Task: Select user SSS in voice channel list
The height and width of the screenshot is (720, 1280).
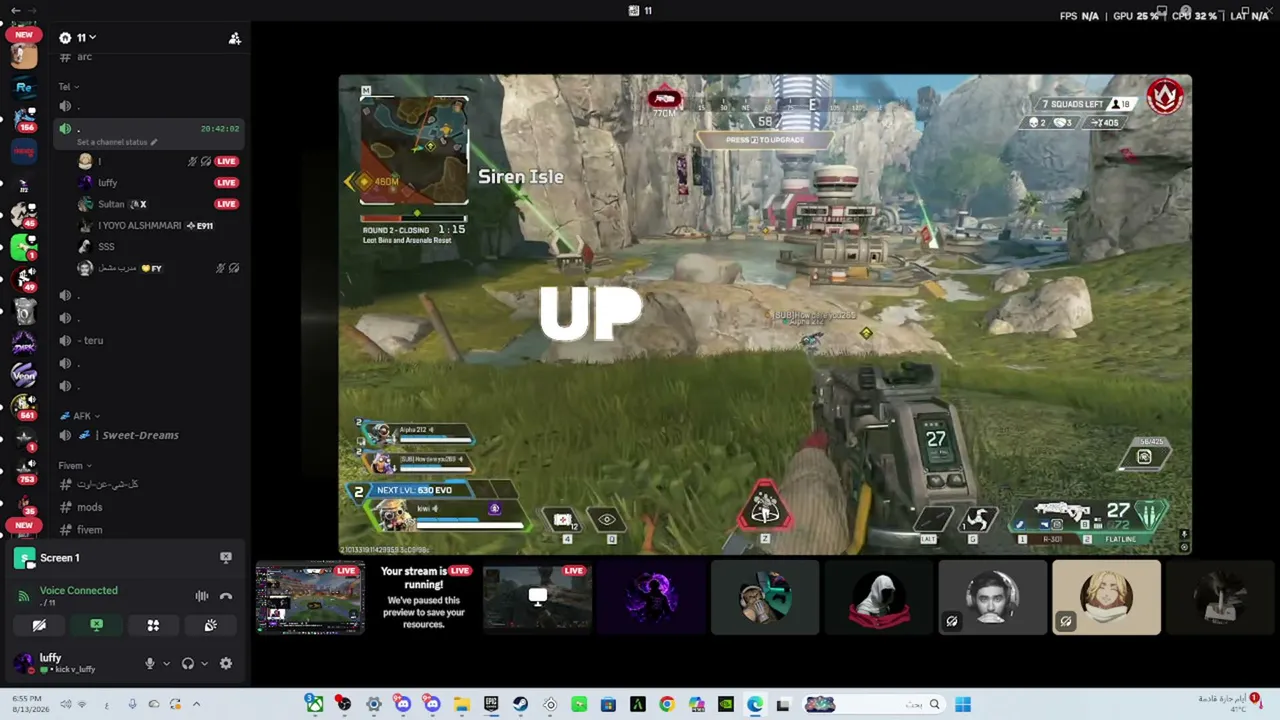Action: pyautogui.click(x=106, y=247)
